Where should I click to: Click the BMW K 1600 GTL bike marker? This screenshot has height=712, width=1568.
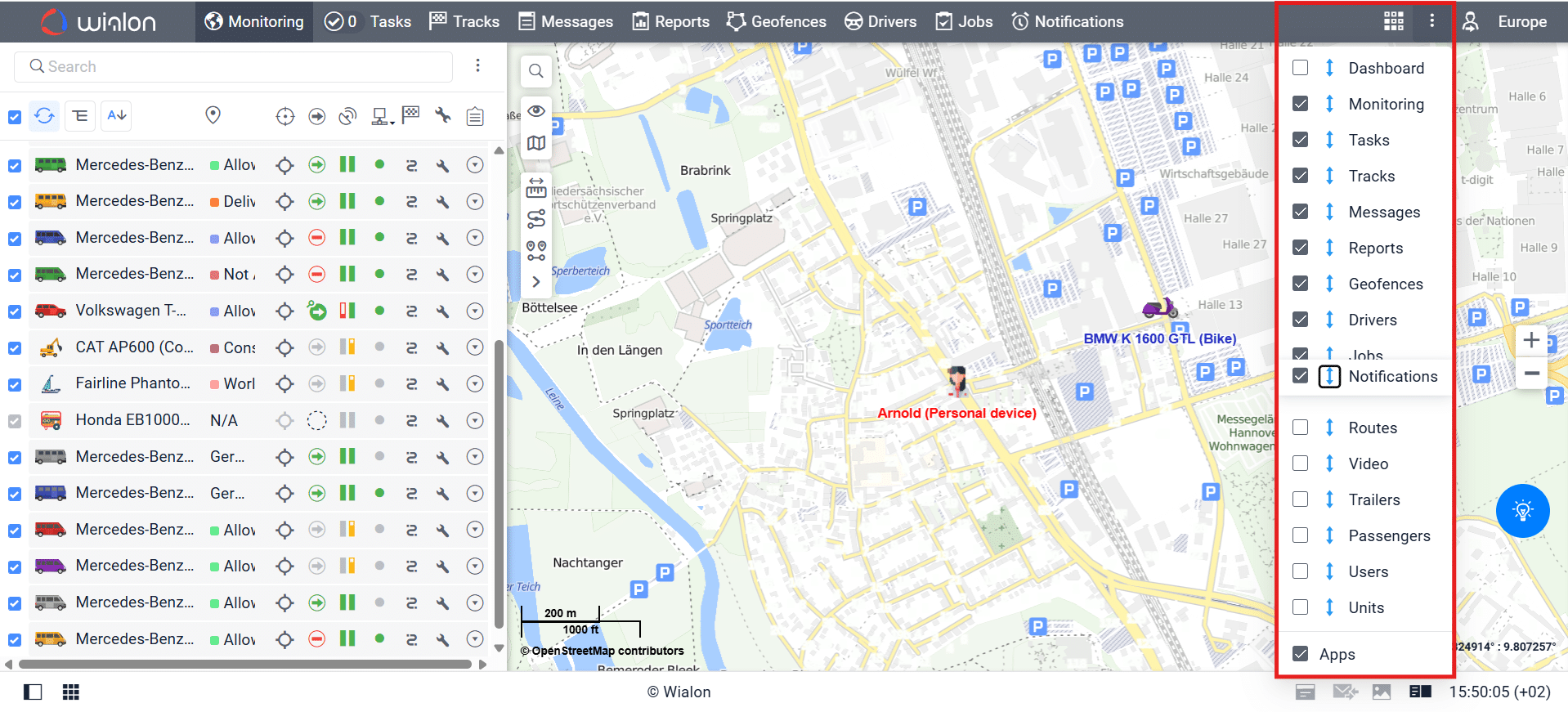tap(1160, 307)
